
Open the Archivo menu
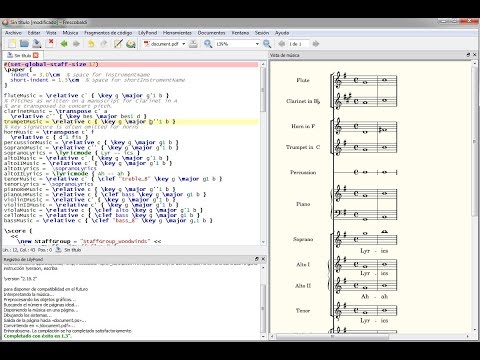tap(13, 33)
